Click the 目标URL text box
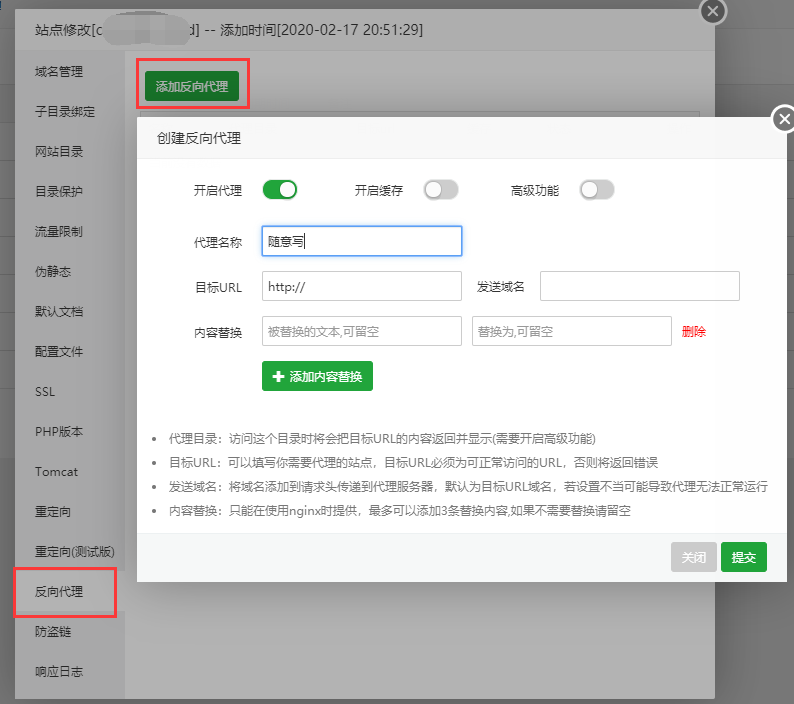This screenshot has width=794, height=704. click(x=362, y=286)
